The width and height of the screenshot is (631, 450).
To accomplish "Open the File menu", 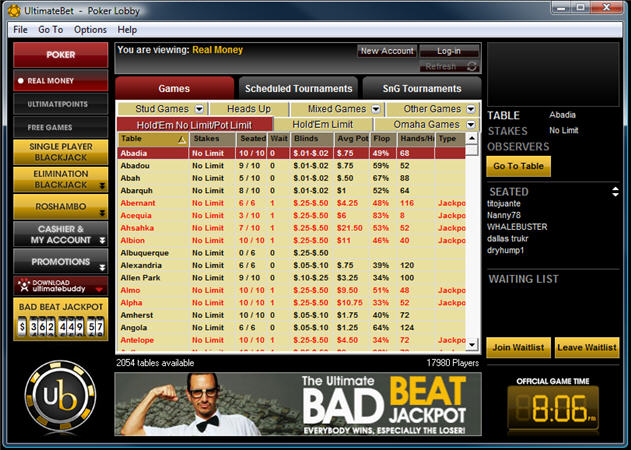I will pyautogui.click(x=20, y=30).
